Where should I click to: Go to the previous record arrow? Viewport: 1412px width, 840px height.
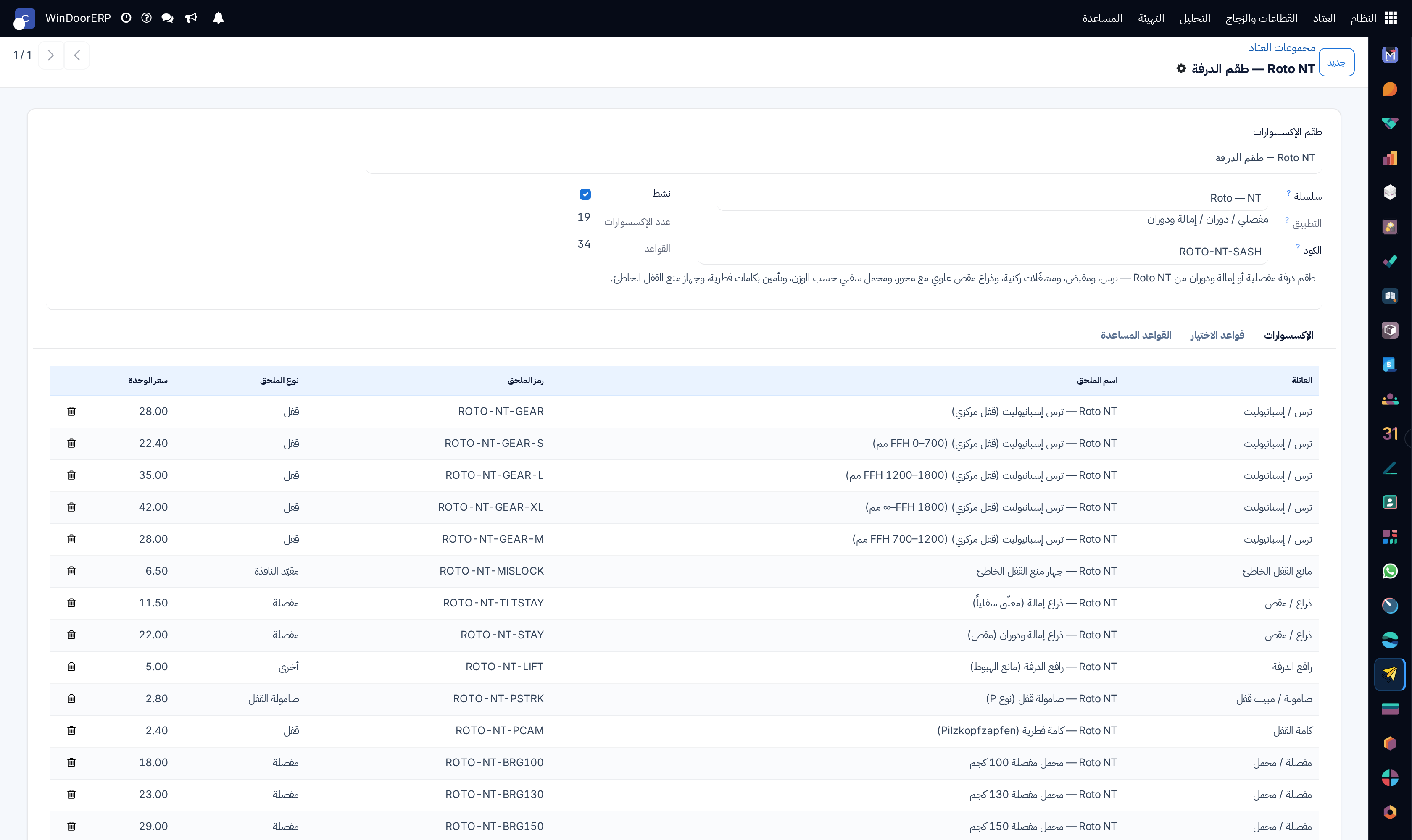tap(77, 55)
